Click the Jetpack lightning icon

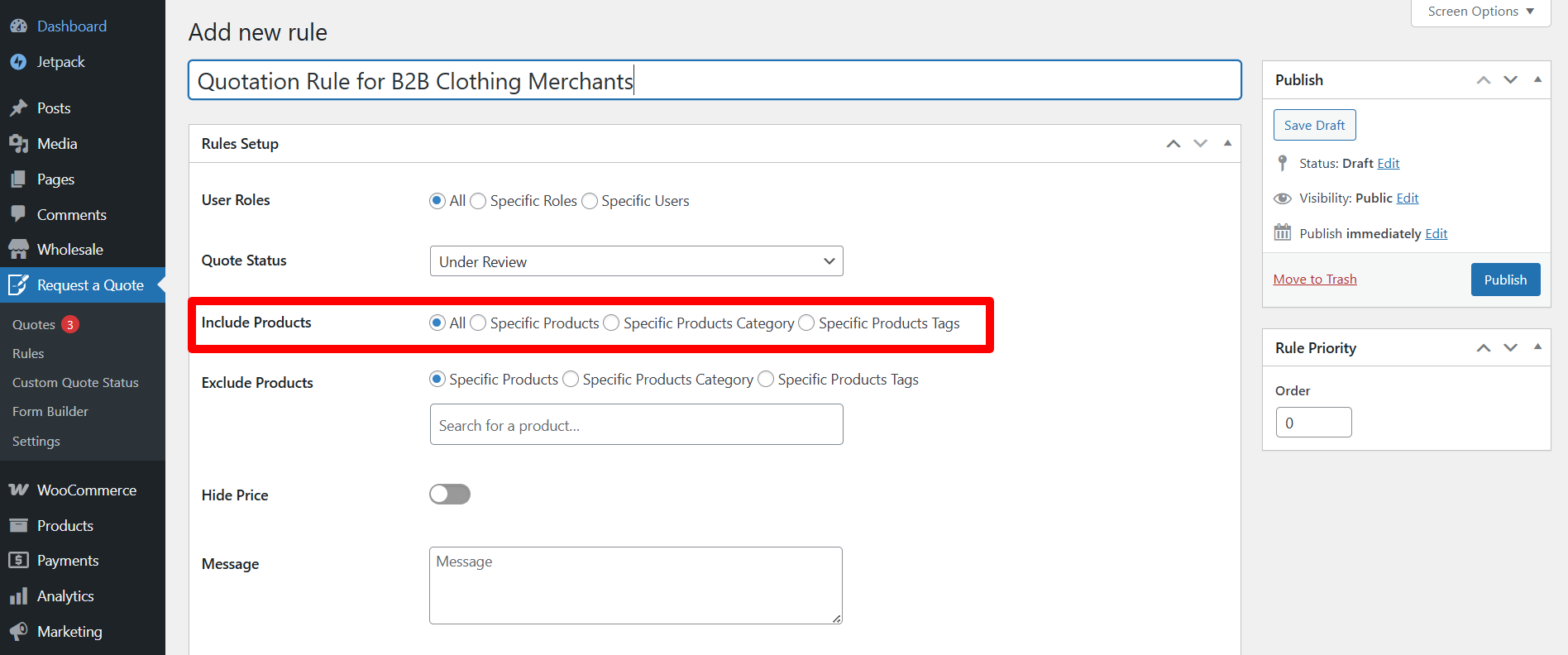pos(18,62)
